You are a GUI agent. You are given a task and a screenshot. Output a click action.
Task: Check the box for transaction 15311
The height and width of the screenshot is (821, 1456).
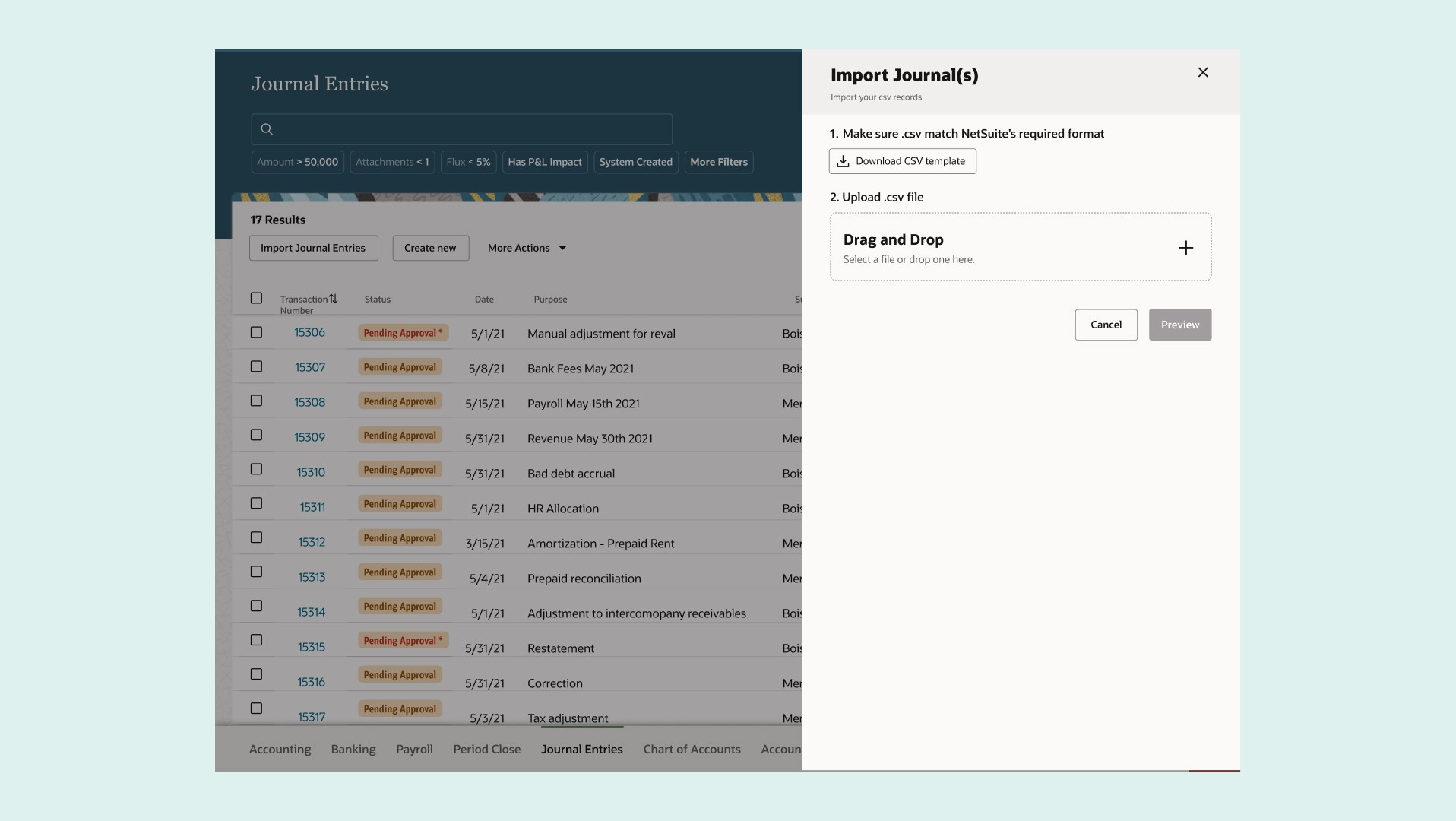[256, 503]
